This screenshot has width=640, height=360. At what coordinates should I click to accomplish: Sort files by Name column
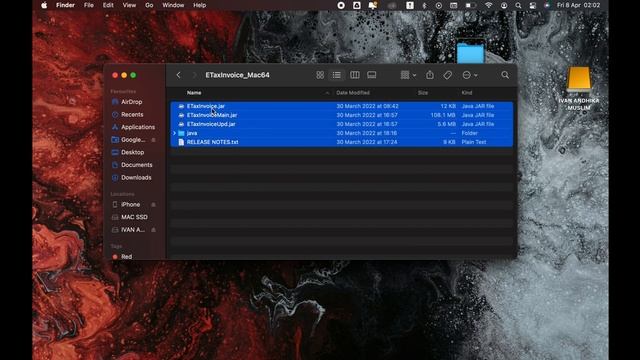tap(194, 93)
